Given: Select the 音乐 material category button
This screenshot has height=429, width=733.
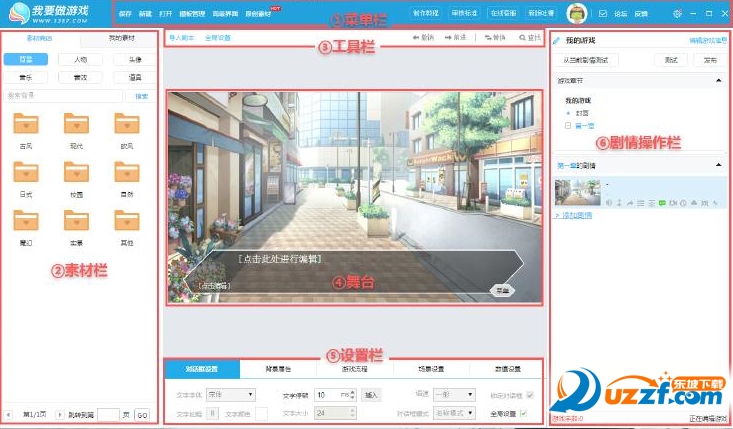Looking at the screenshot, I should [x=26, y=78].
